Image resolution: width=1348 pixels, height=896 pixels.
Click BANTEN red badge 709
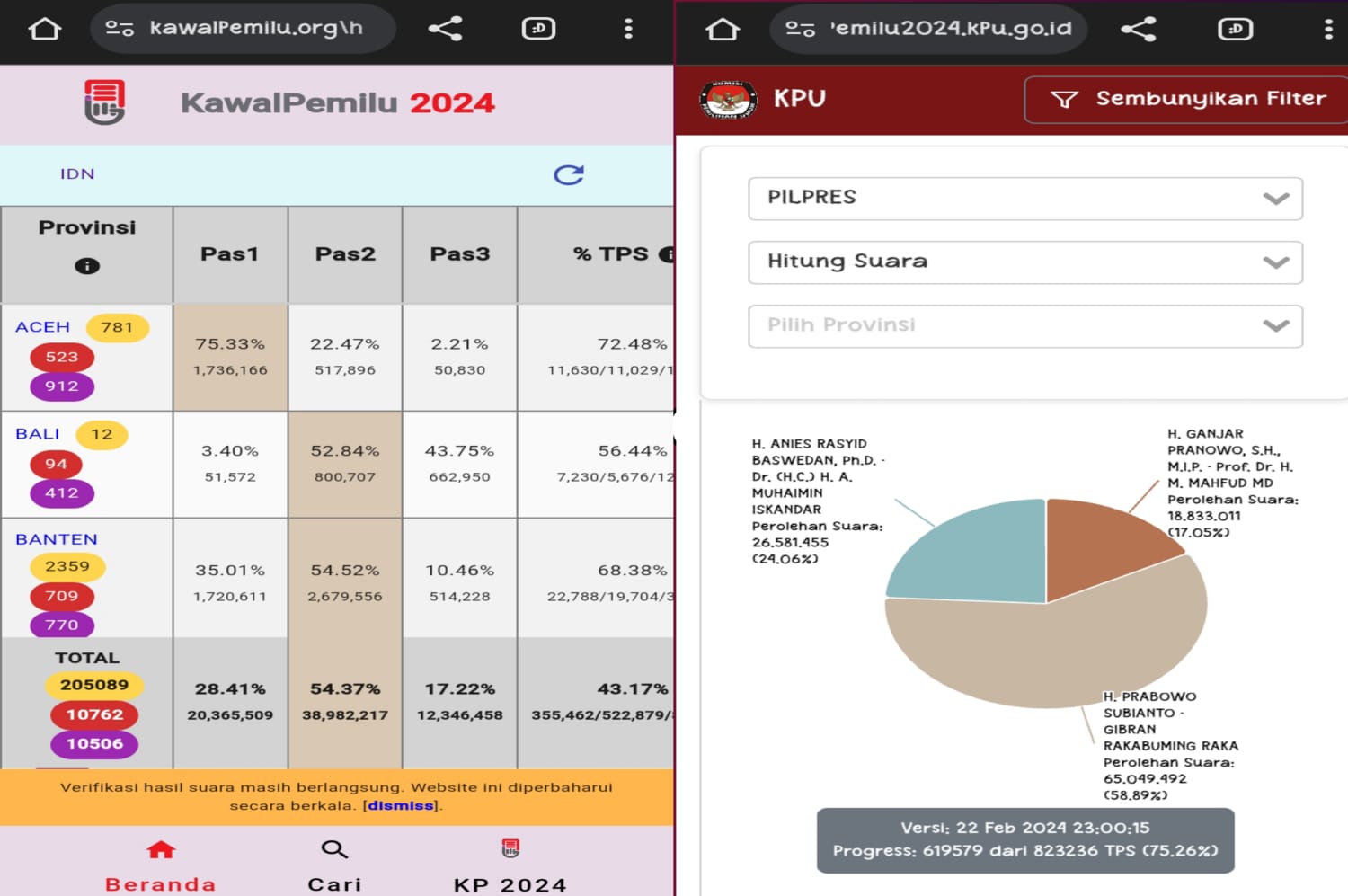(62, 596)
